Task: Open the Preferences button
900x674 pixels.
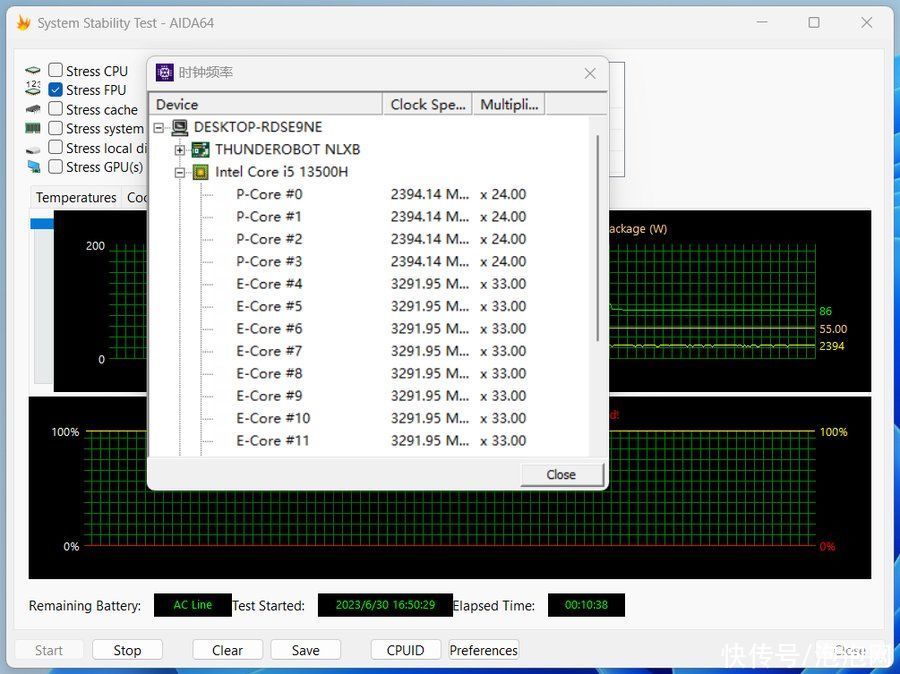Action: point(483,650)
